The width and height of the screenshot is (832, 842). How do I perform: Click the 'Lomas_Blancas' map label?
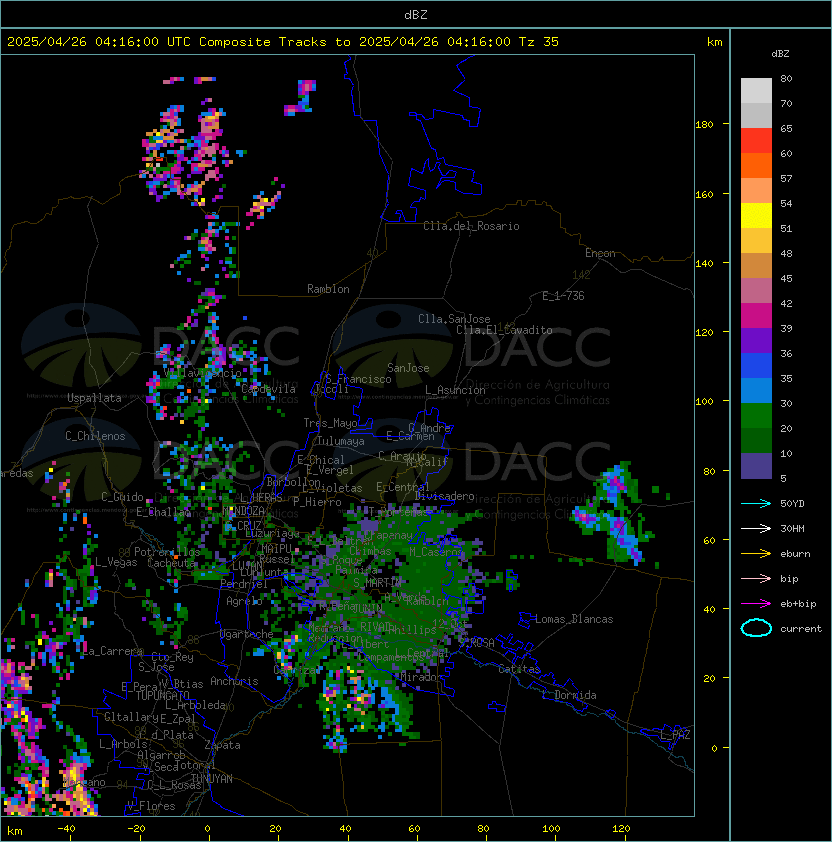574,619
